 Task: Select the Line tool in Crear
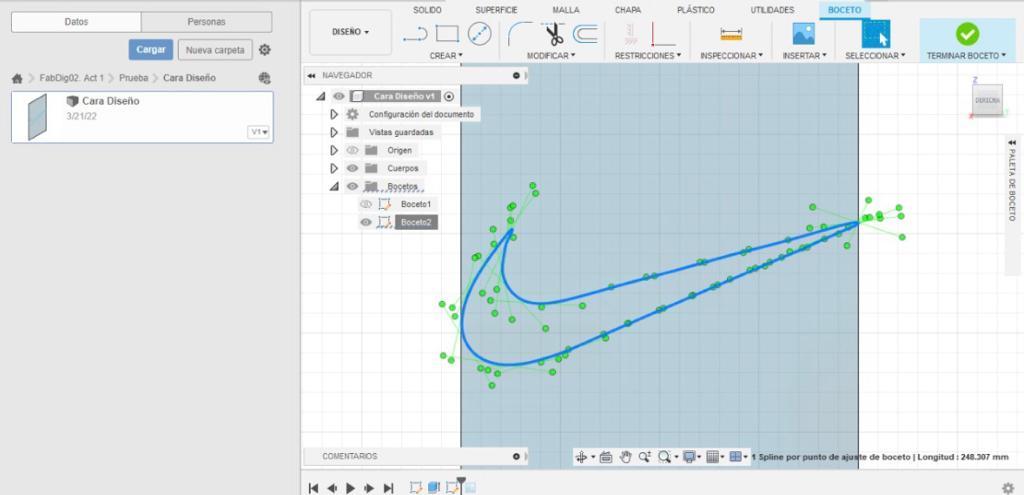point(415,33)
